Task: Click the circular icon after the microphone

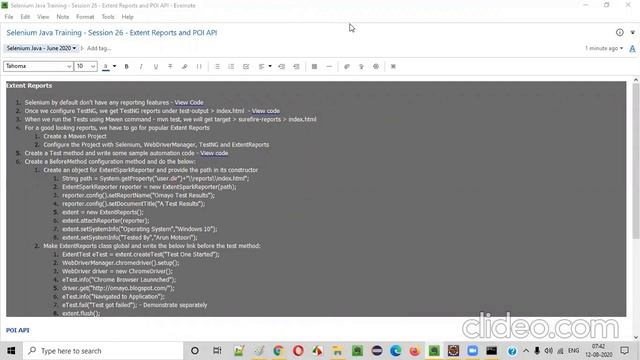Action: (x=376, y=67)
